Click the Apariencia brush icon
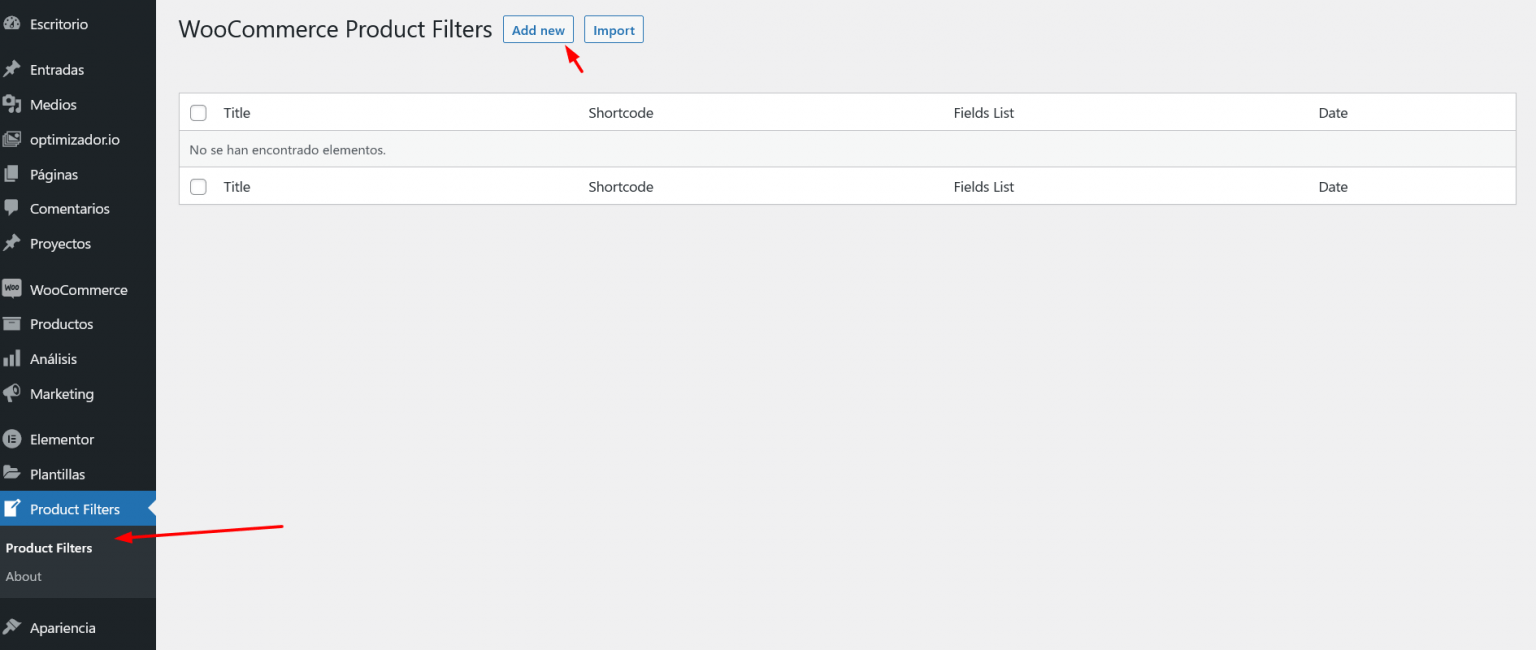This screenshot has height=650, width=1536. click(12, 628)
